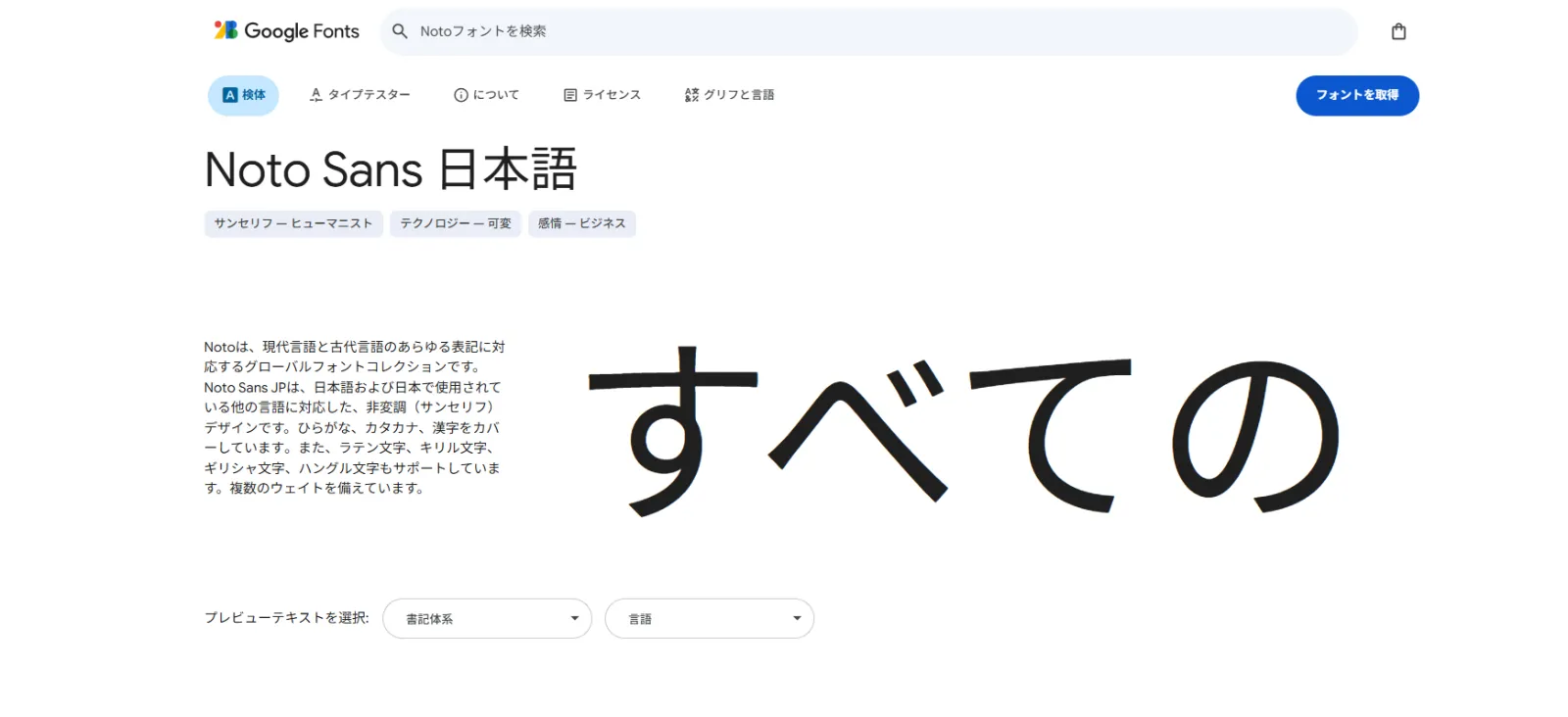Select the テクノロジー — 可変 tag

tap(455, 223)
